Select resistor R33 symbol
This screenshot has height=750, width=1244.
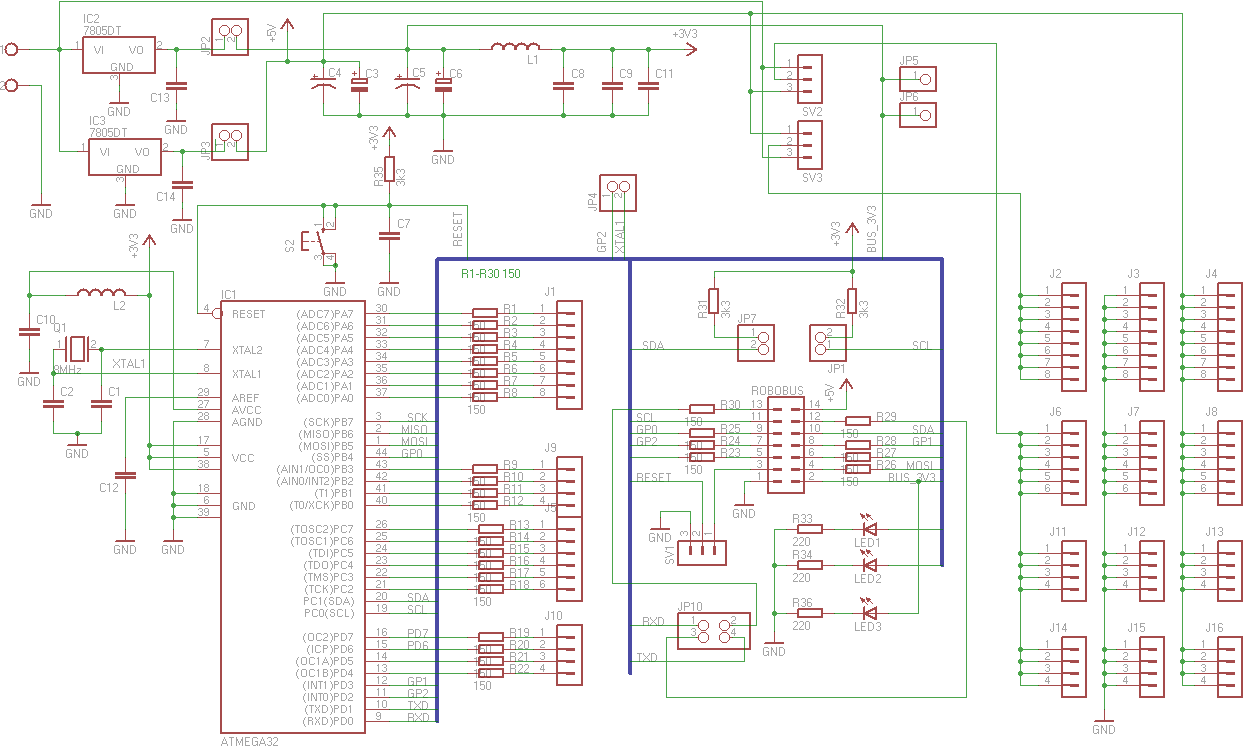pyautogui.click(x=808, y=529)
